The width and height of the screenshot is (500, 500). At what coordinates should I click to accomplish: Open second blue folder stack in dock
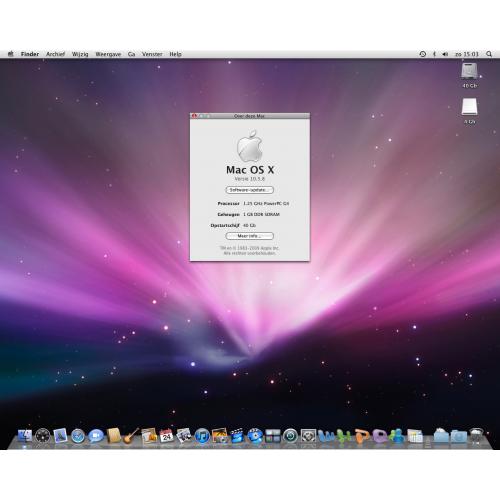point(459,436)
